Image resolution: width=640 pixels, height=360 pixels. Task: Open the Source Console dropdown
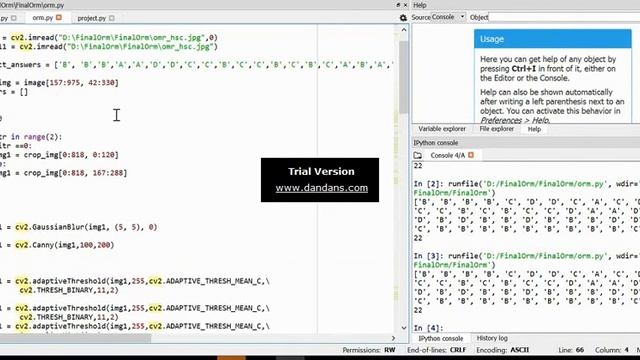tap(448, 17)
